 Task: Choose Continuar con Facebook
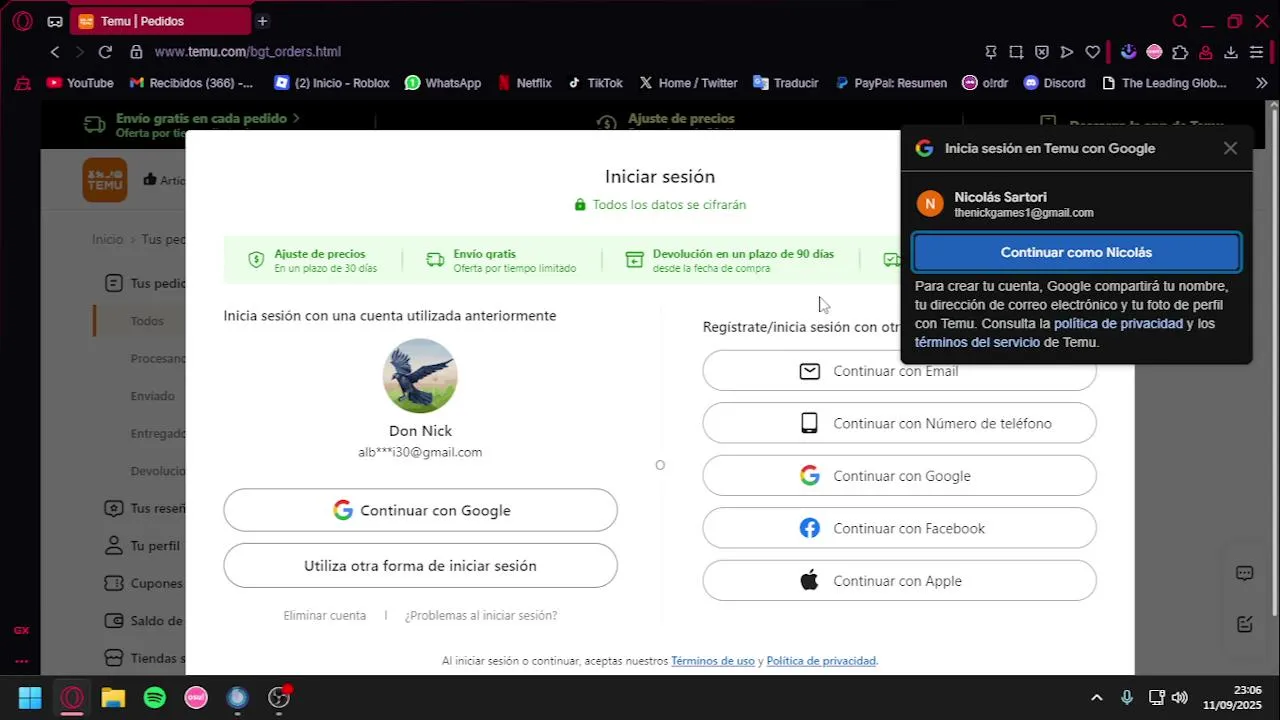(x=899, y=528)
